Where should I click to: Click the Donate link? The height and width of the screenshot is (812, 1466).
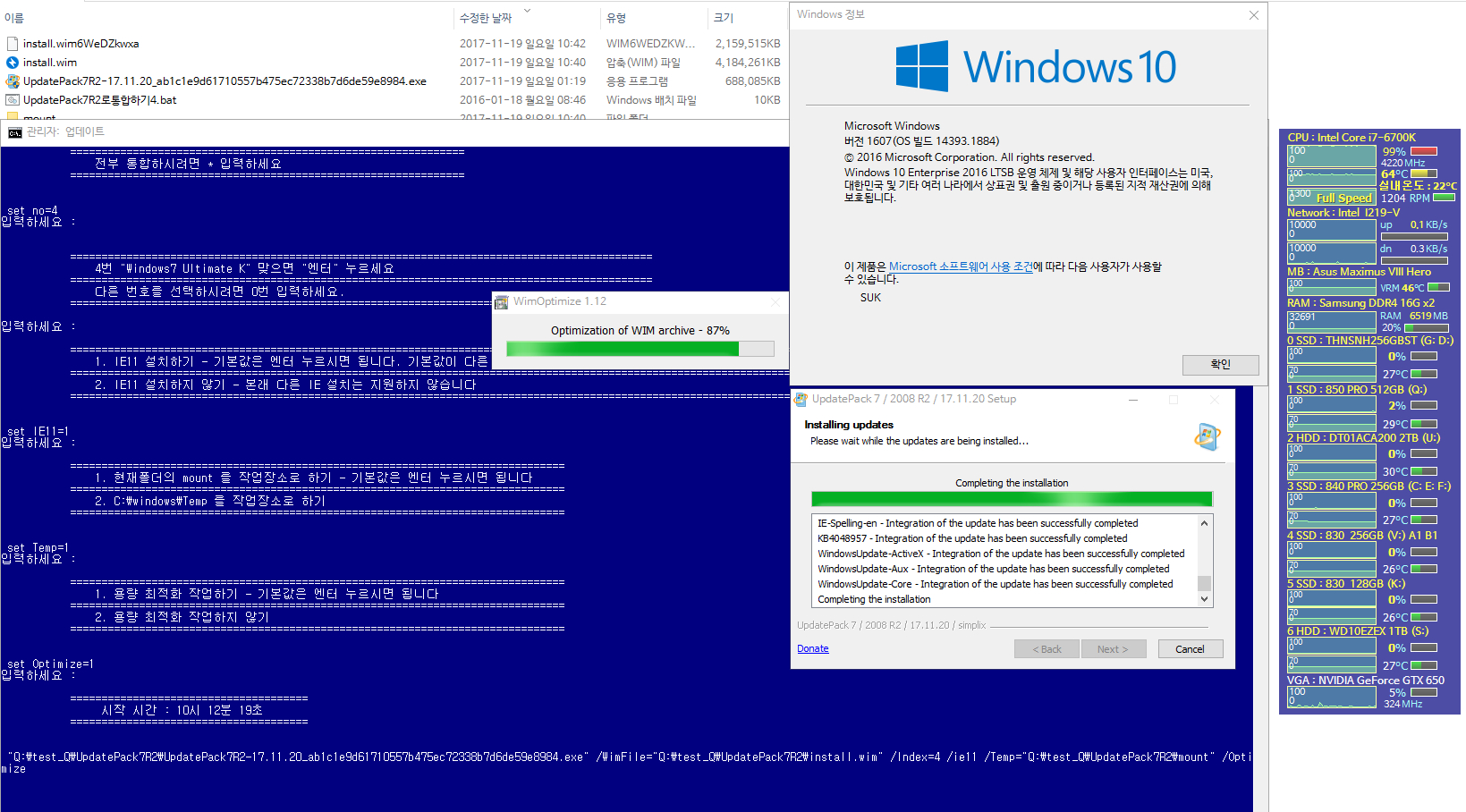click(x=813, y=649)
